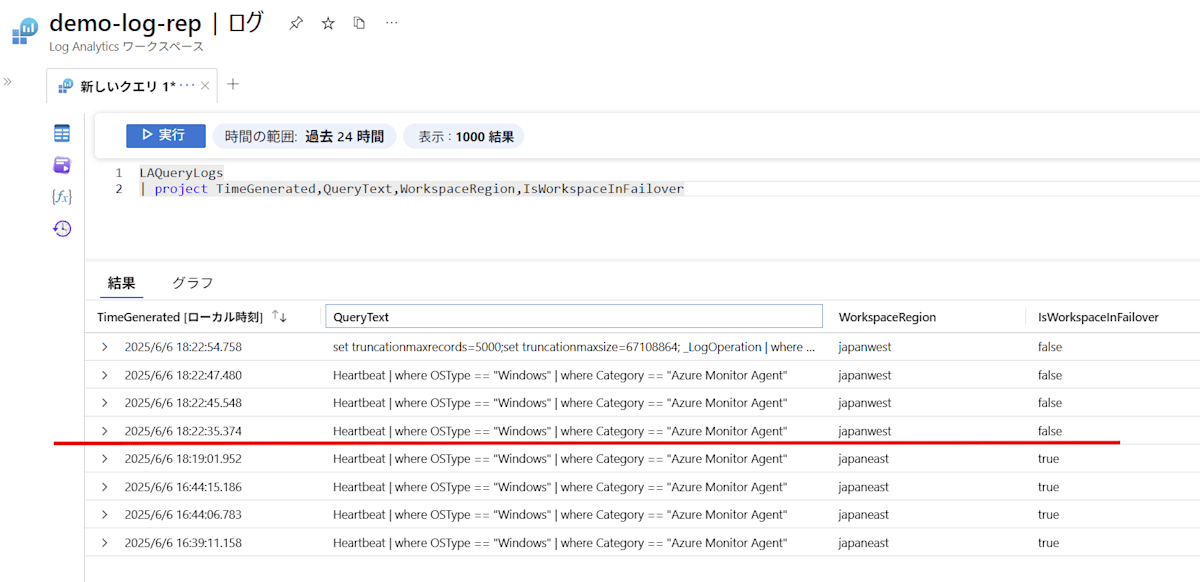Click the IsWorkspaceInFailover column header

click(x=1098, y=317)
